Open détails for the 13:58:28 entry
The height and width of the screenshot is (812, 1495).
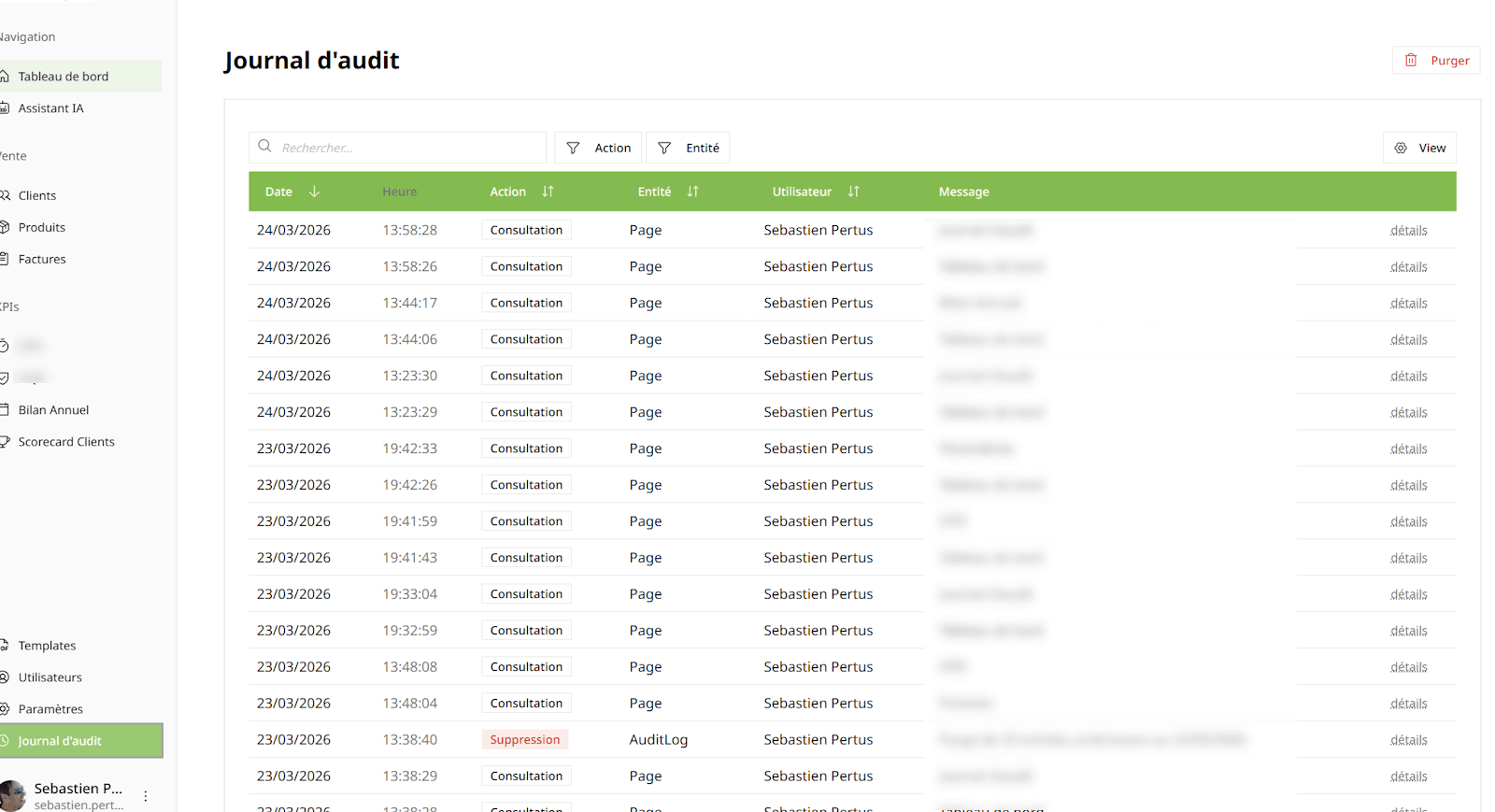pos(1408,231)
